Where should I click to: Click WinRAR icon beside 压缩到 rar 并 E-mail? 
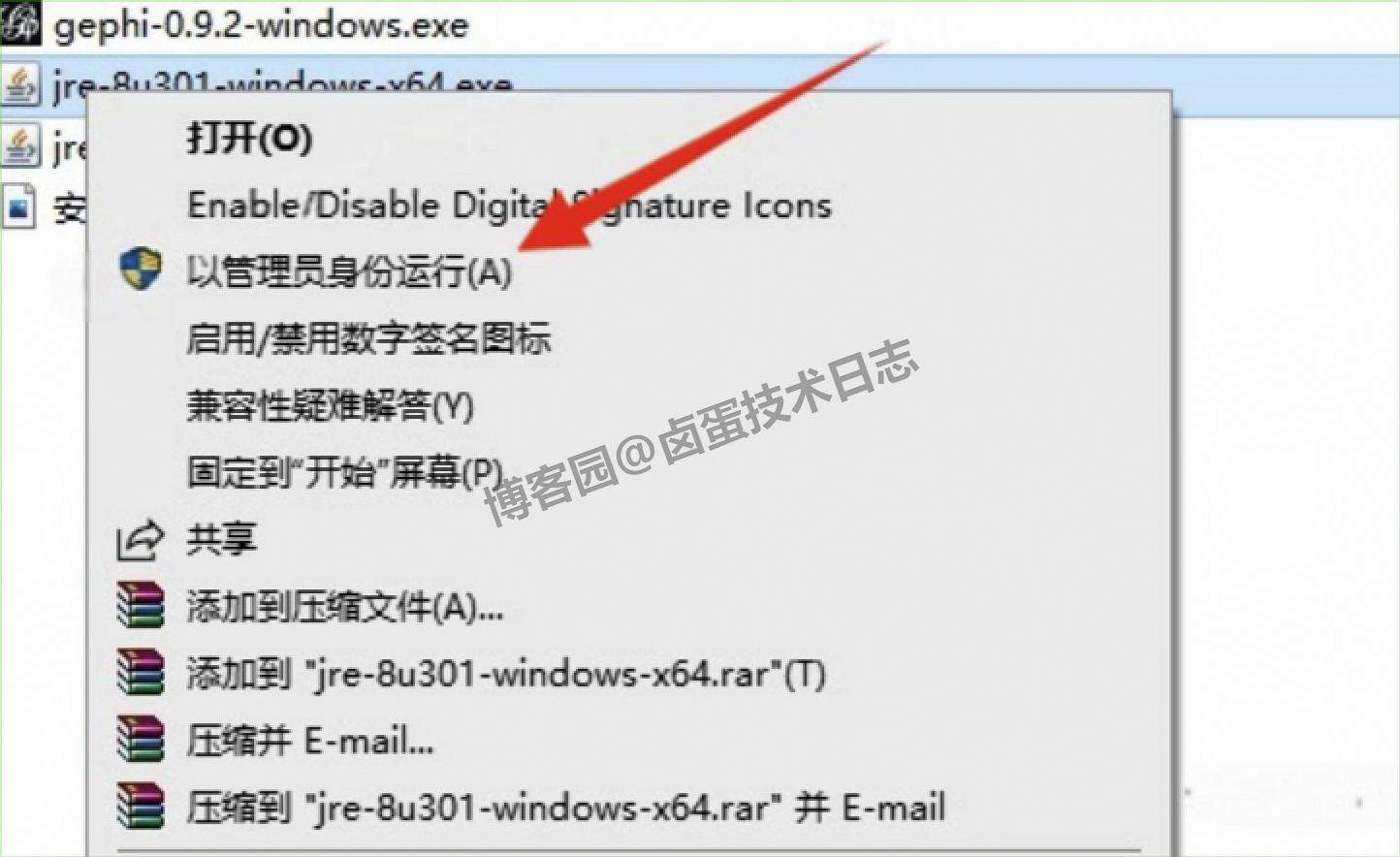141,807
